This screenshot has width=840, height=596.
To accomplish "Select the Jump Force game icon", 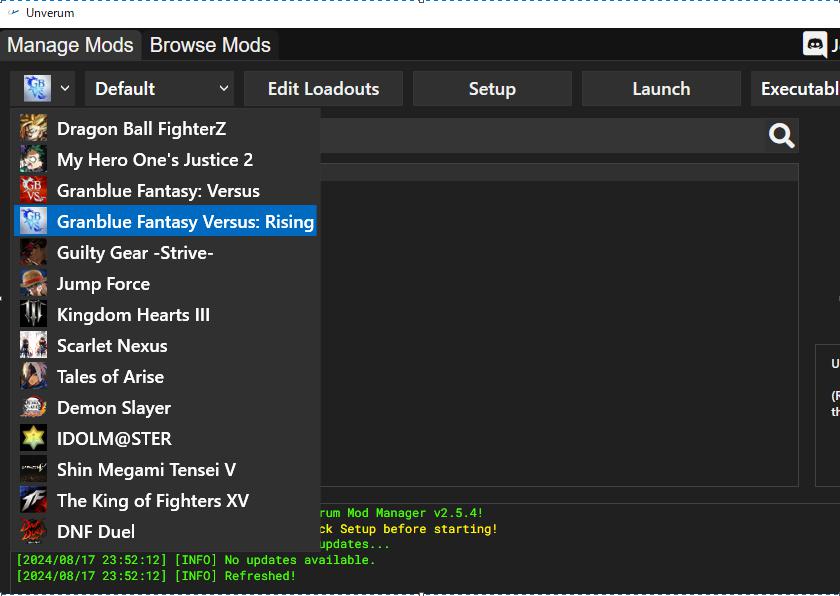I will pos(33,283).
